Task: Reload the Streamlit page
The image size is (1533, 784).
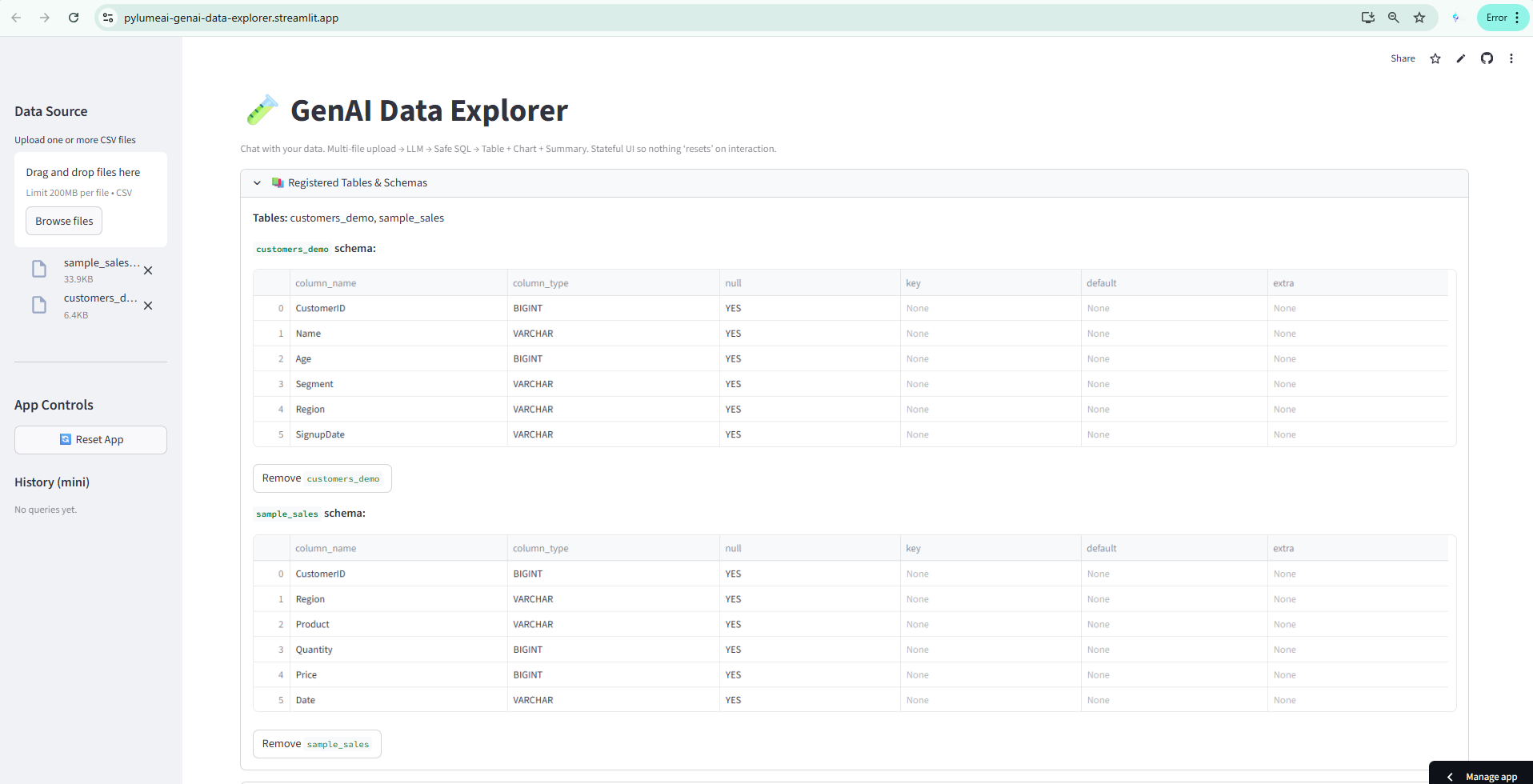Action: click(74, 18)
